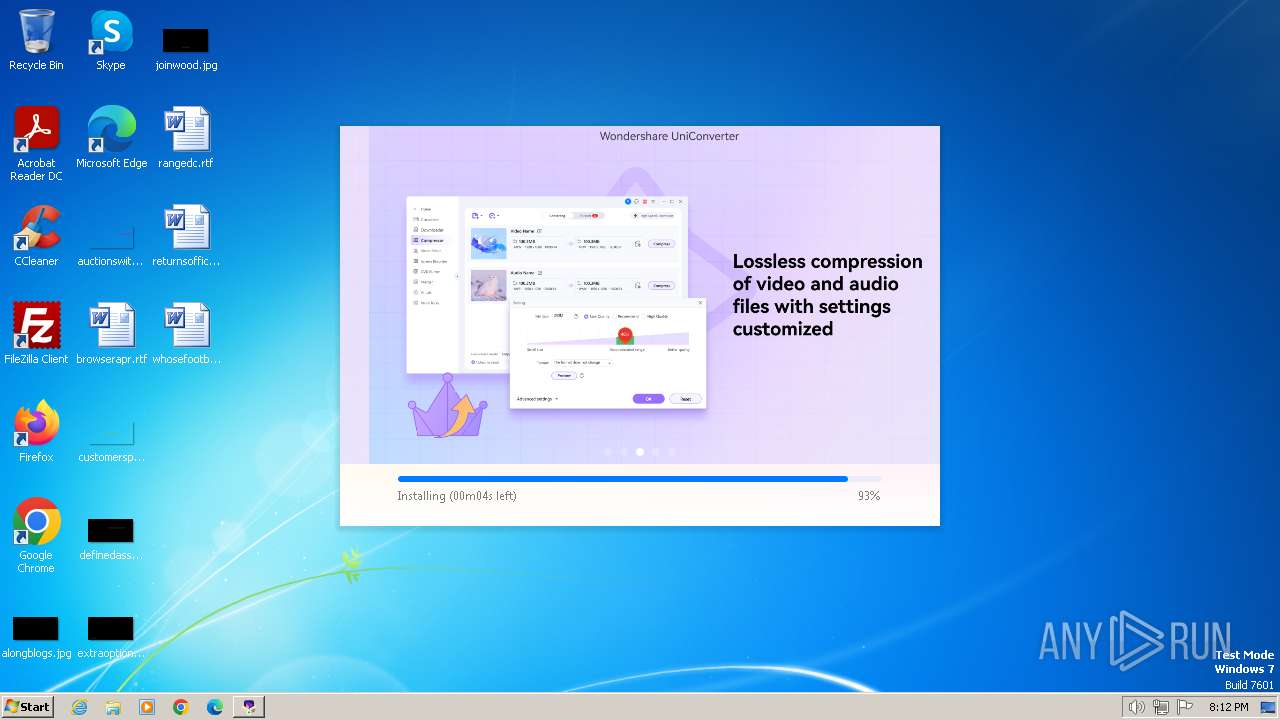Click the 8:12 PM system clock
This screenshot has width=1280, height=720.
tap(1228, 707)
